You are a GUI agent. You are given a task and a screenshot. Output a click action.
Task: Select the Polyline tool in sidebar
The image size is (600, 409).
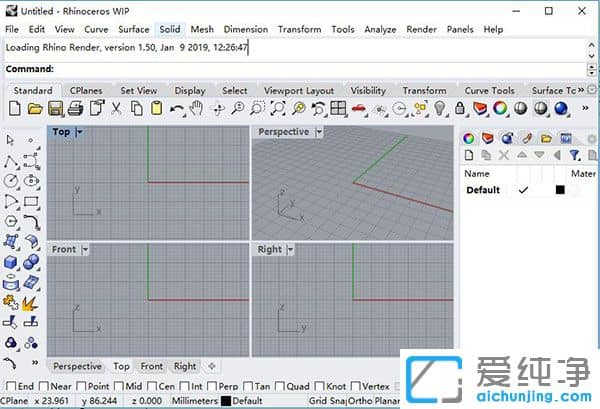[x=11, y=162]
